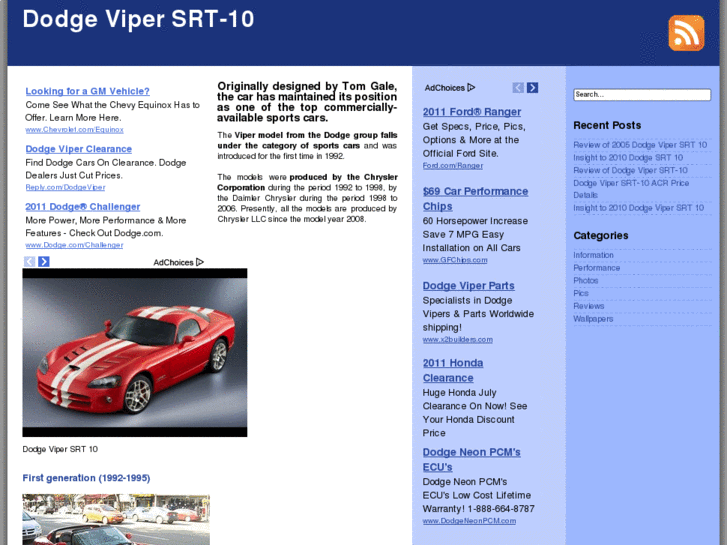Open 'Looking for a GM Vehicle?' ad
The height and width of the screenshot is (545, 727).
[x=87, y=91]
